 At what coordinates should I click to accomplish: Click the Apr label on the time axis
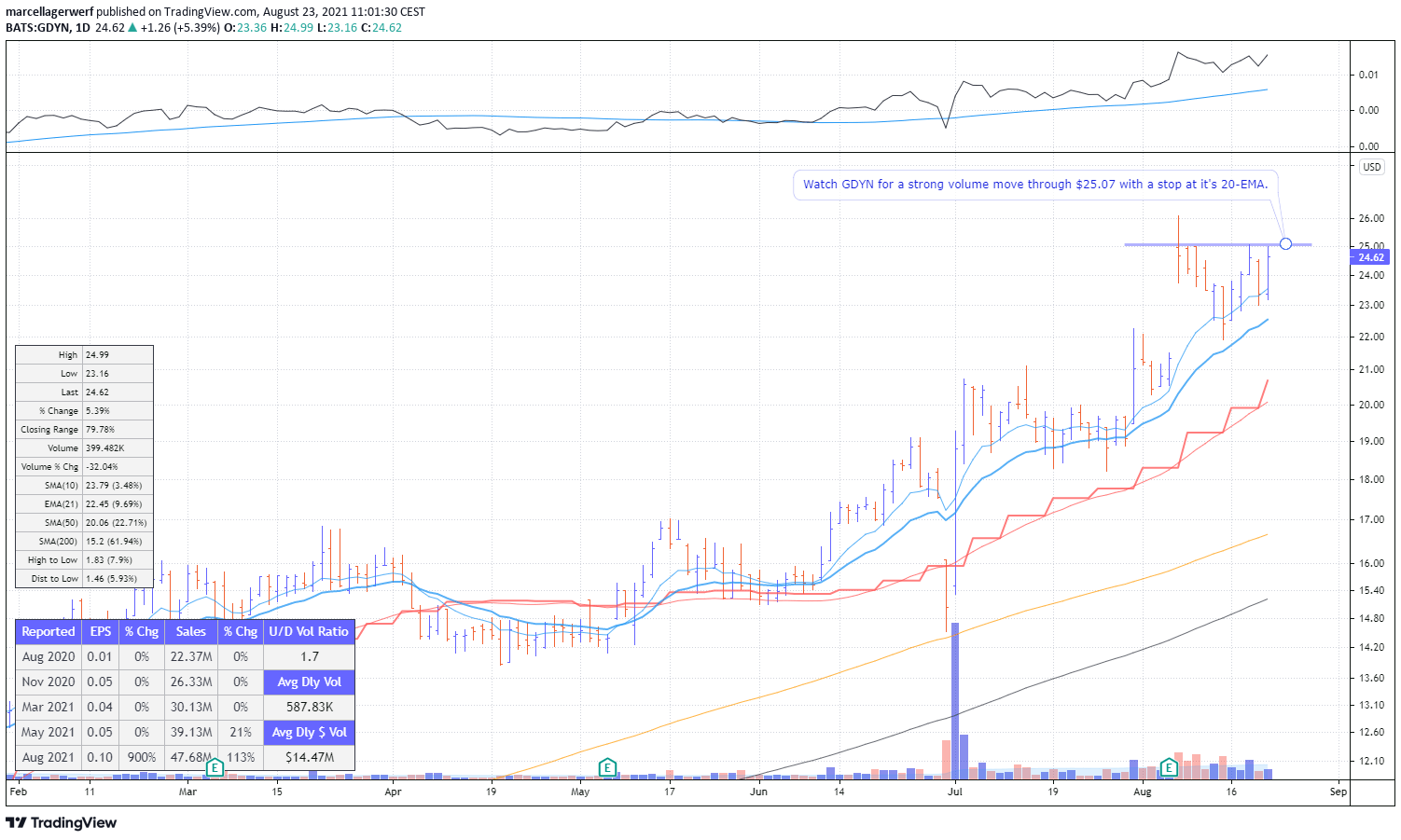point(393,792)
